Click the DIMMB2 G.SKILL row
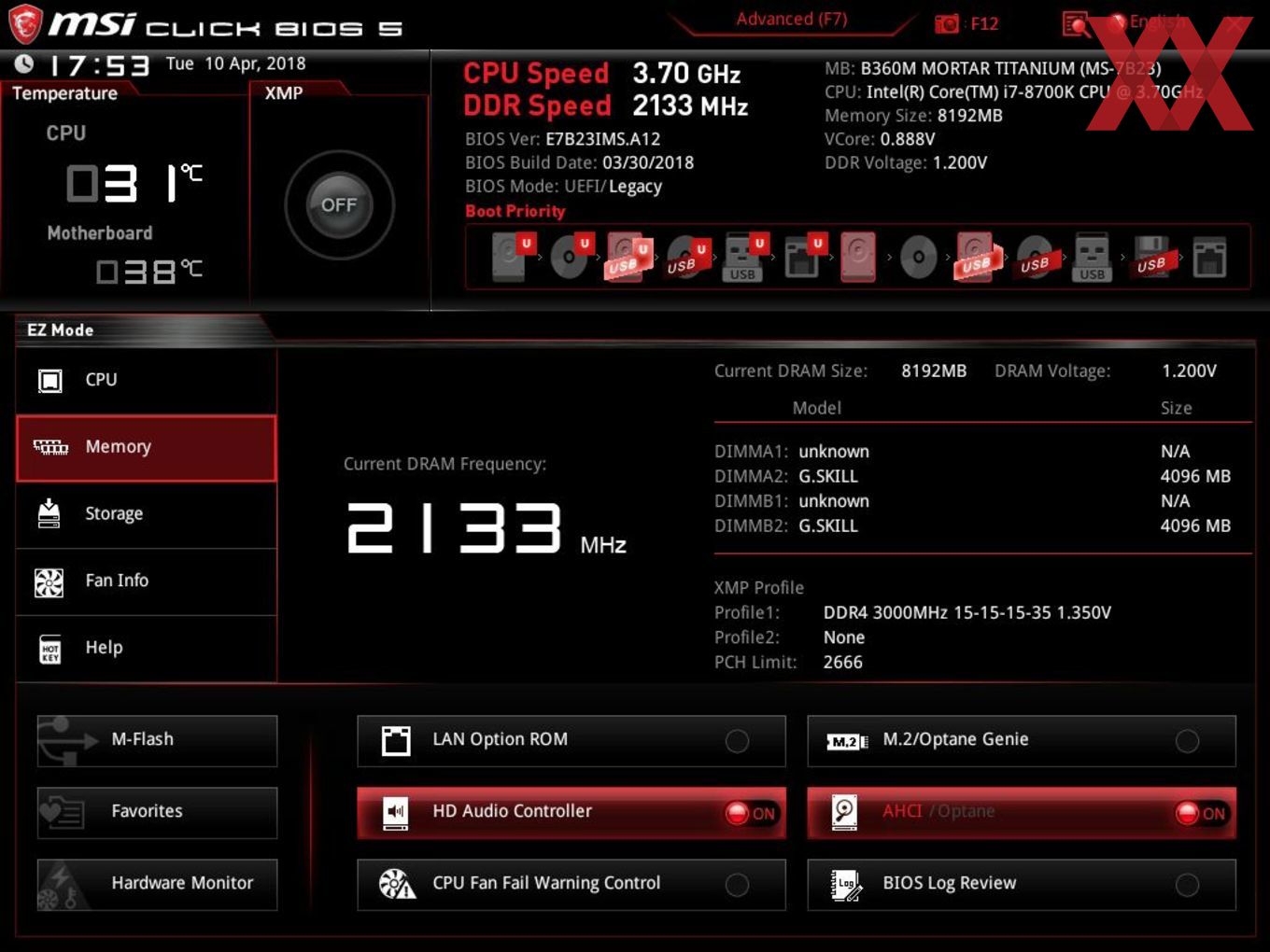1270x952 pixels. click(972, 525)
